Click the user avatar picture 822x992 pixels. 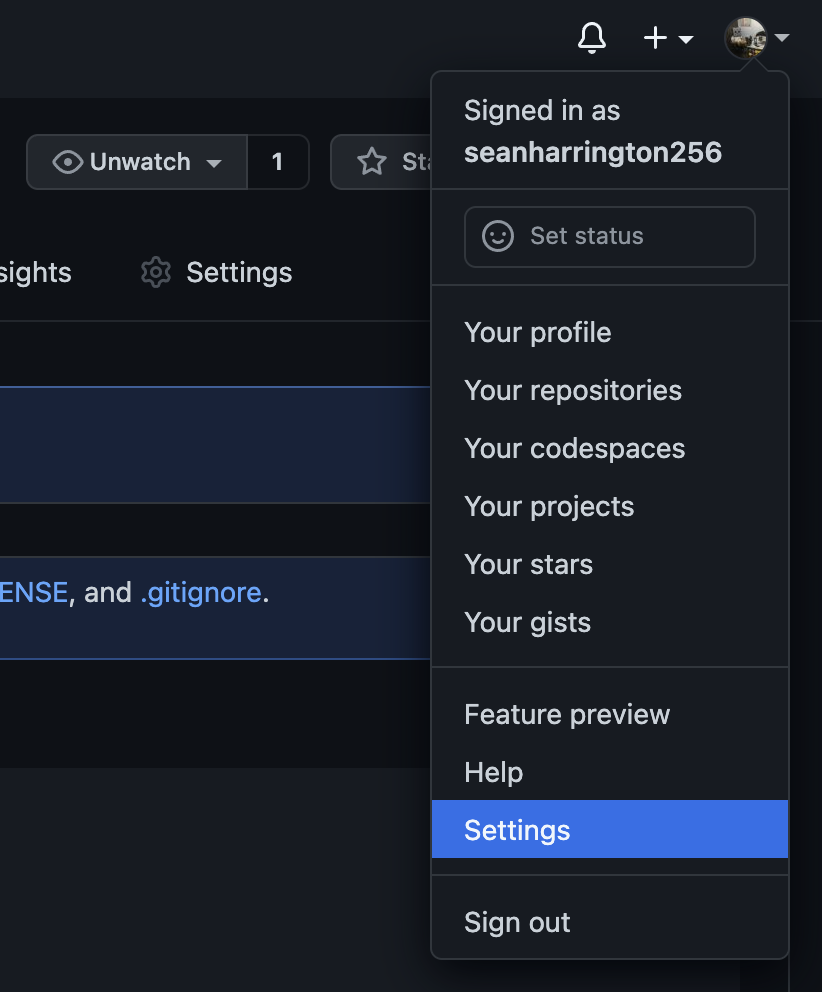[745, 38]
